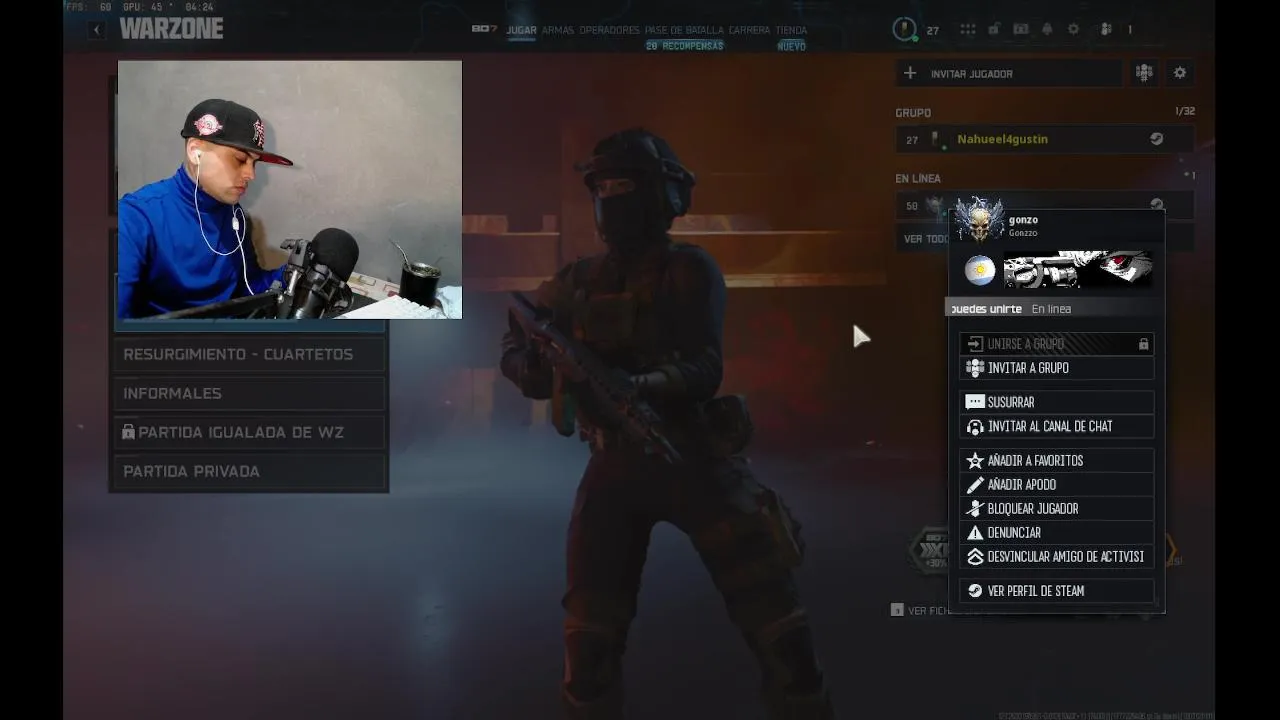Screen dimensions: 1280x720
Task: Click the Argentina flag emblem on gonzo card
Action: tap(980, 270)
